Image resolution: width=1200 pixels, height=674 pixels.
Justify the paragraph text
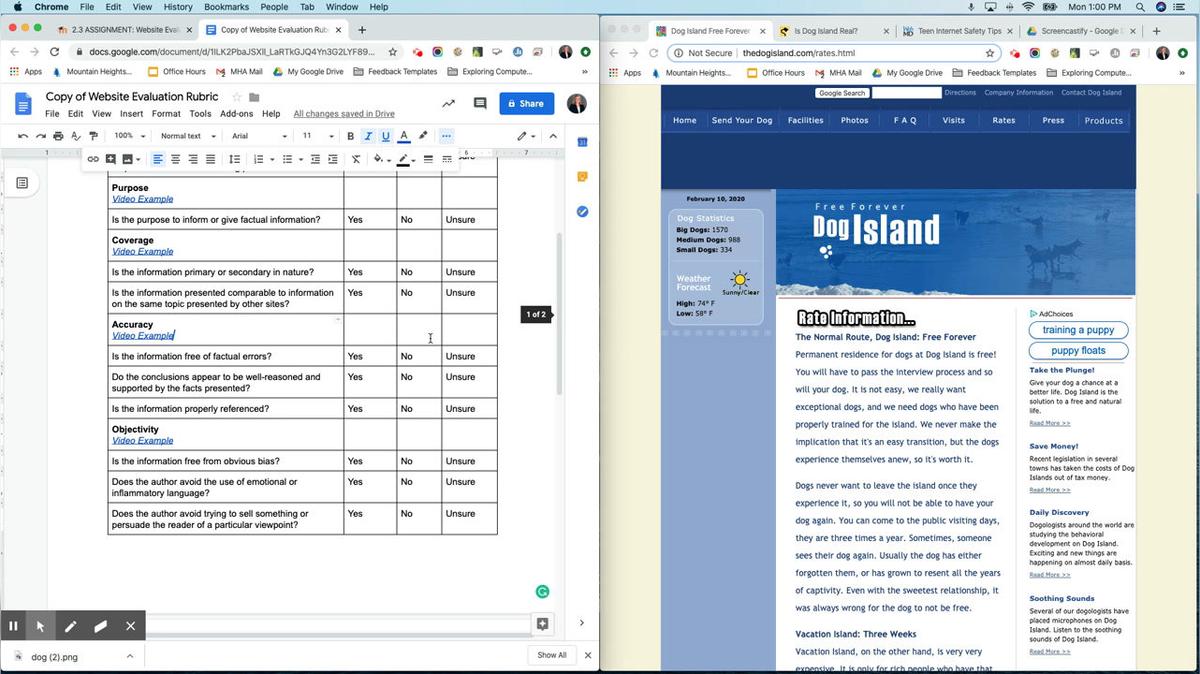(210, 159)
